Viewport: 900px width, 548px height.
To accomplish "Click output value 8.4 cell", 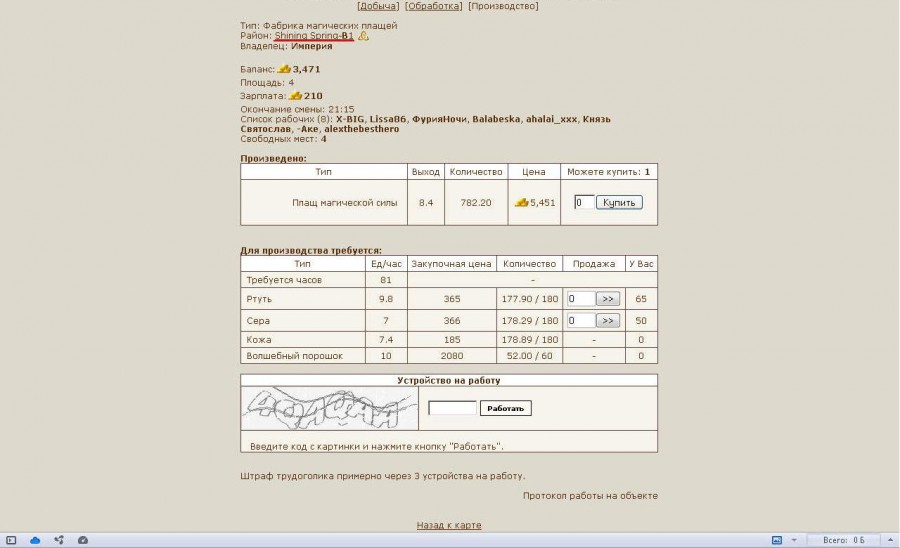I will coord(426,202).
